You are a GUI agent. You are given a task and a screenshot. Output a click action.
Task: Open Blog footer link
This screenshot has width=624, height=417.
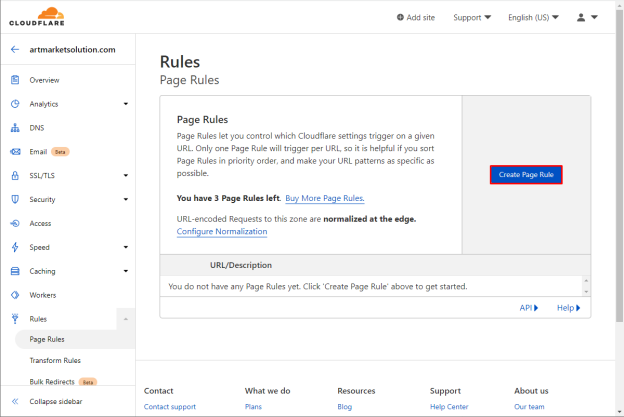pos(345,407)
